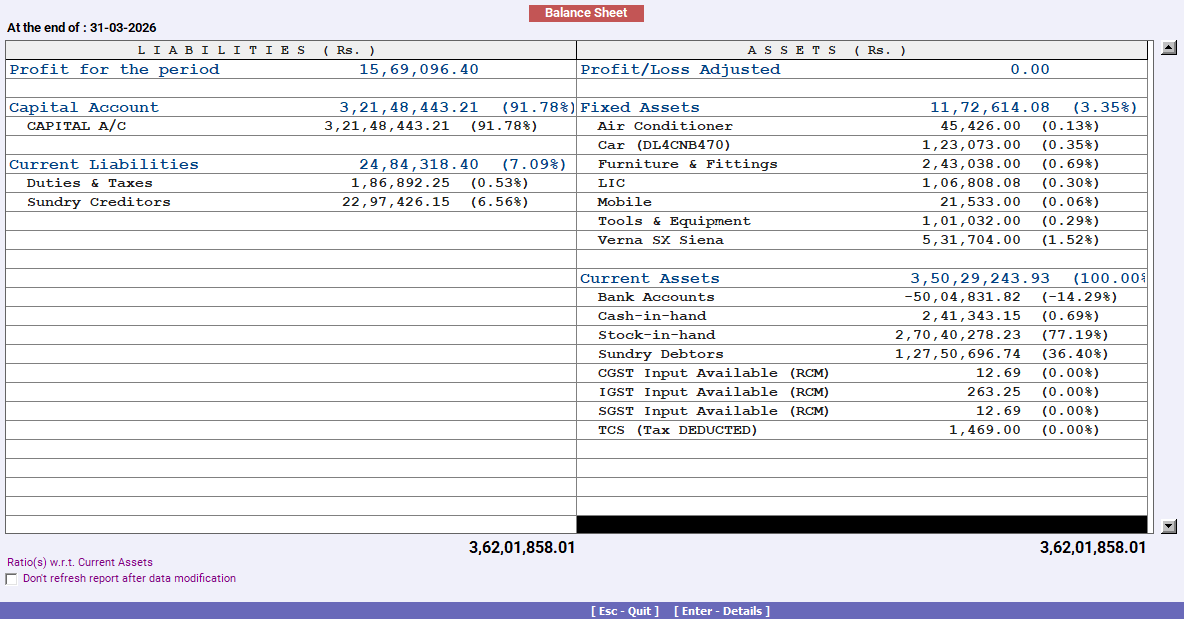Screen dimensions: 1184x619
Task: Open Ratio(s) w.r.t. Current Assets
Action: click(x=77, y=562)
